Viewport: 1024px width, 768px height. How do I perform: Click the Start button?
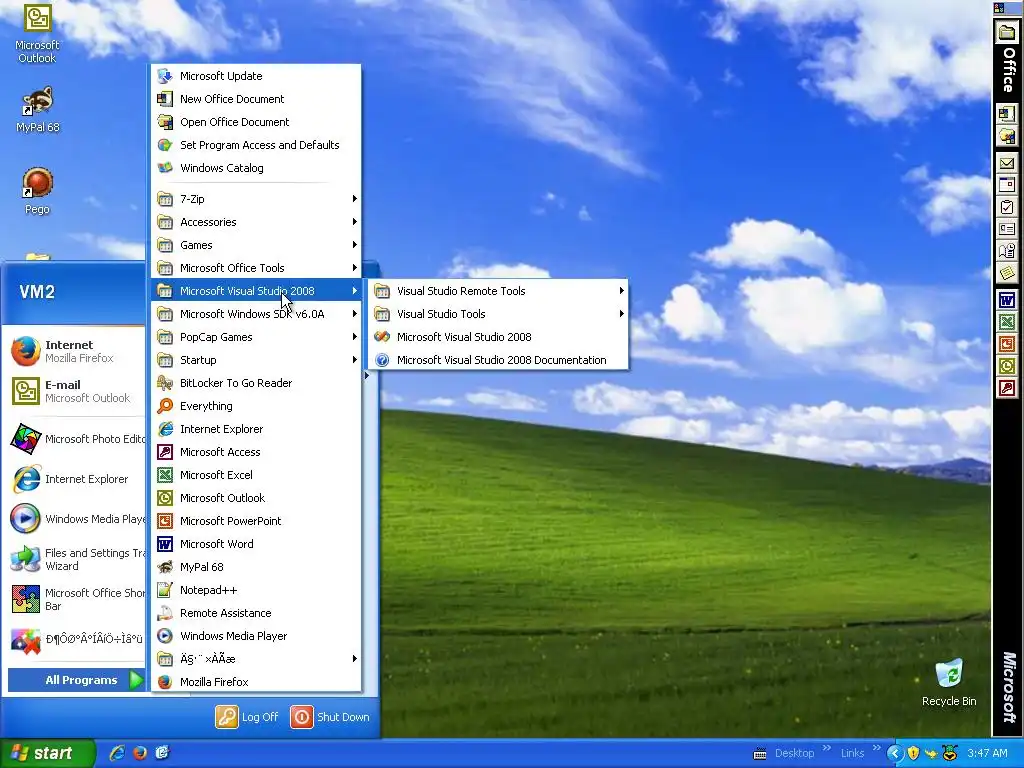(47, 753)
